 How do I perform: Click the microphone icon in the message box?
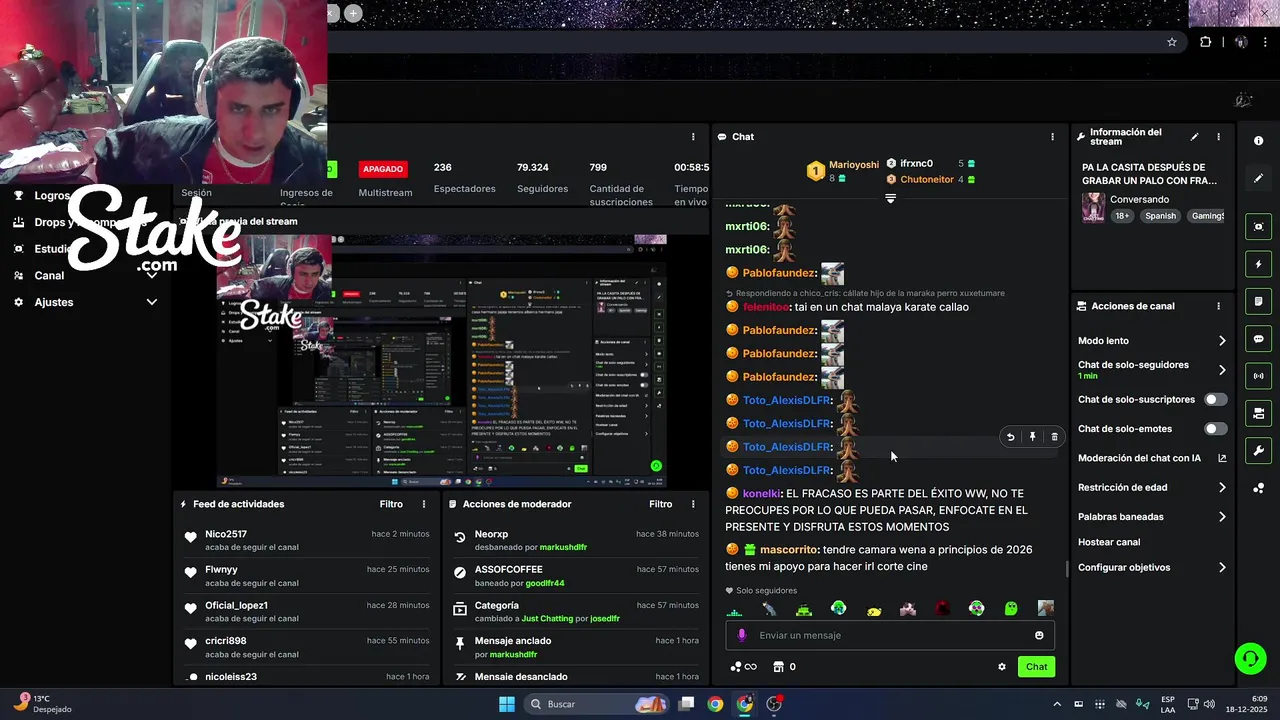coord(742,635)
